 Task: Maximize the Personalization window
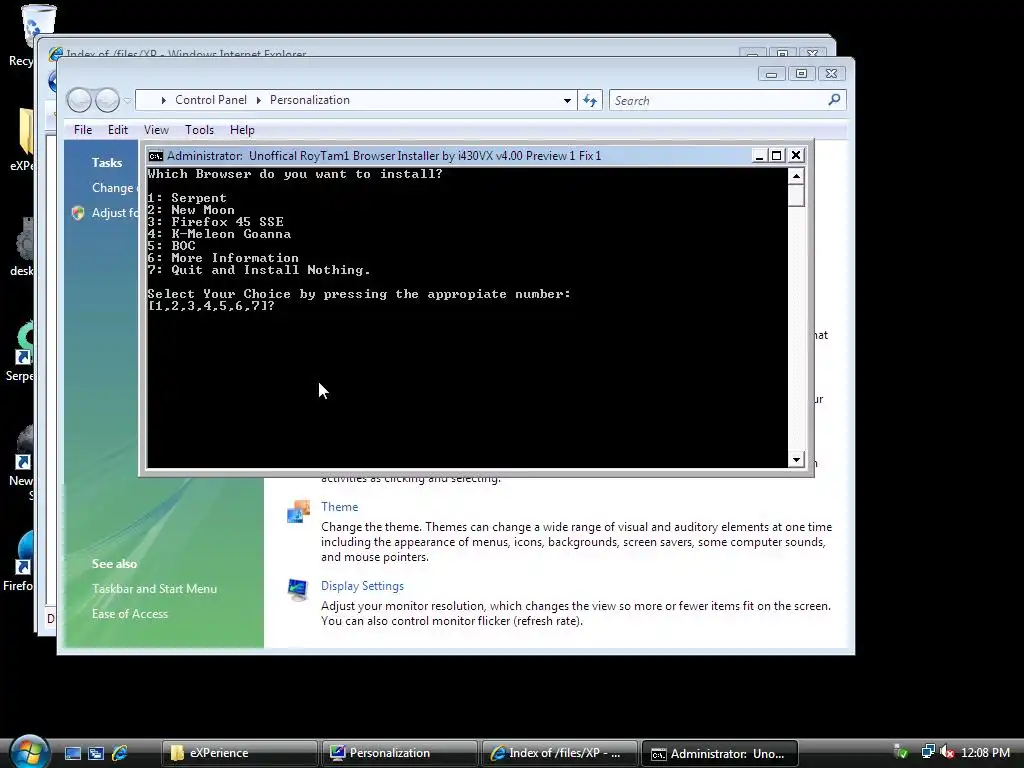pos(801,74)
